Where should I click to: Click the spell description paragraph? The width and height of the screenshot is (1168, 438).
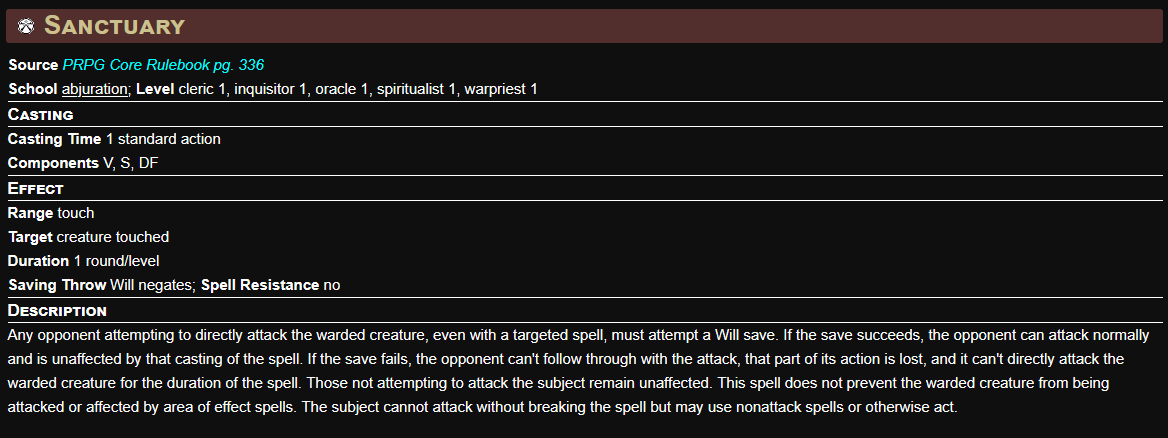click(580, 371)
